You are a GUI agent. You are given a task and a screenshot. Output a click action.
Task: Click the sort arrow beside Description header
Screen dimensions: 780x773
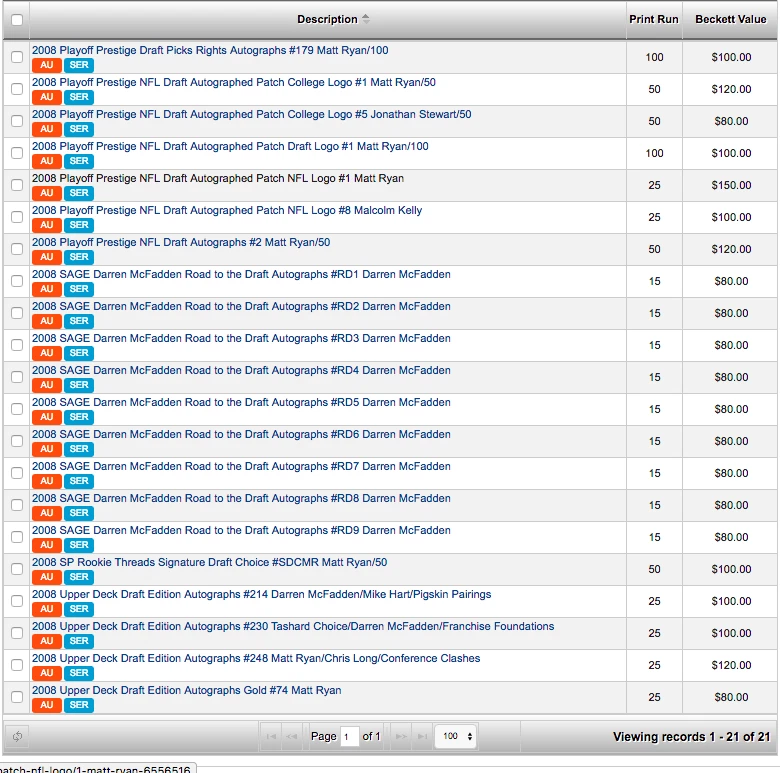click(x=366, y=19)
